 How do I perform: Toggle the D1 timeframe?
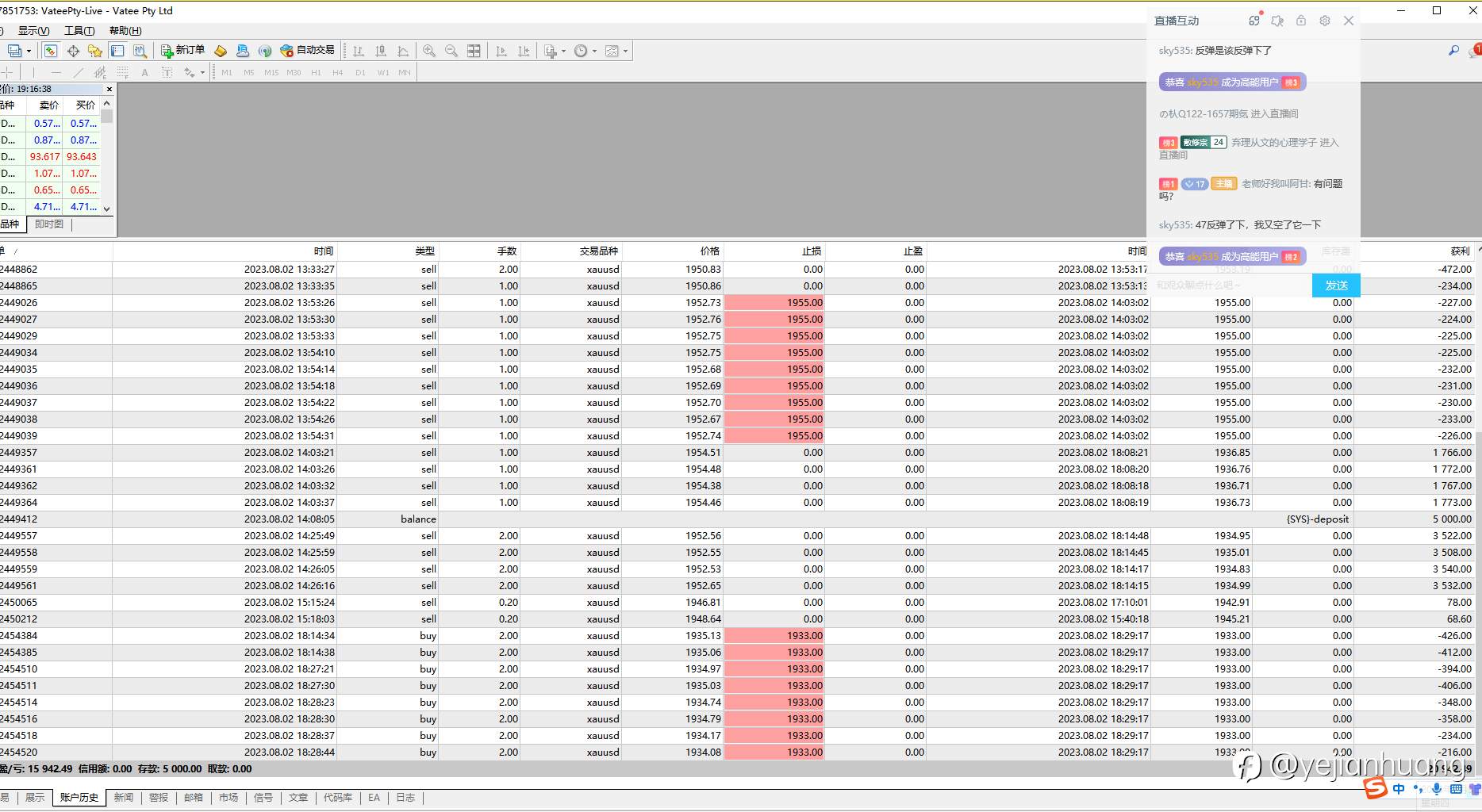point(360,72)
